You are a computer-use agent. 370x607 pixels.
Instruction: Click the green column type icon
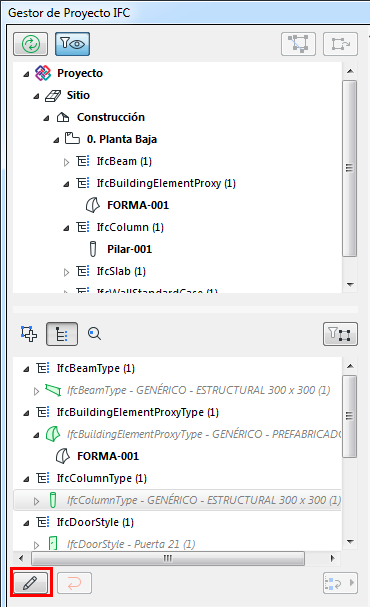[53, 500]
